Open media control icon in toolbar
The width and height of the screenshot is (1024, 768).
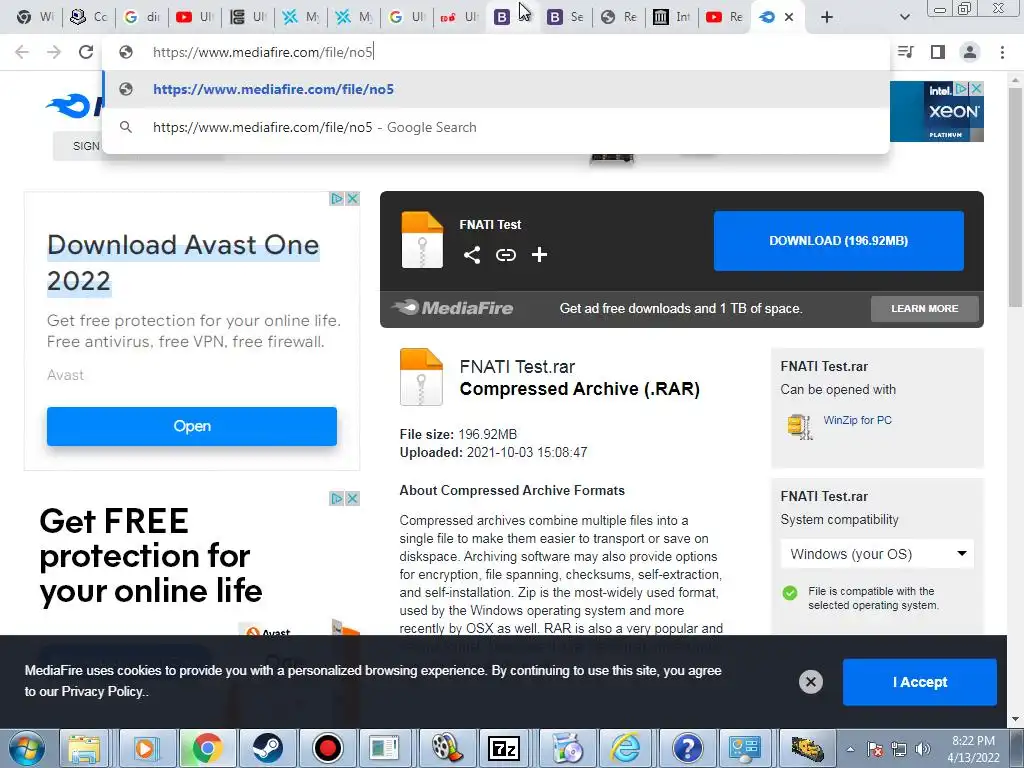(906, 52)
